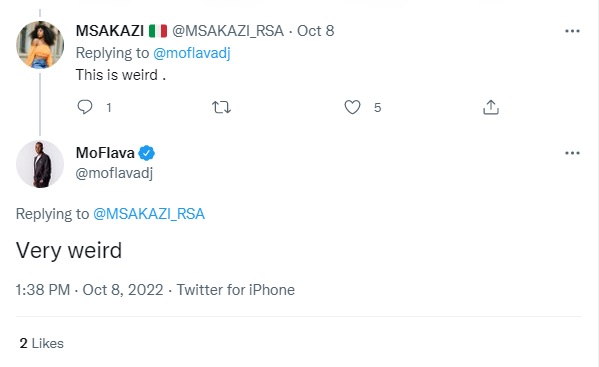Viewport: 599px width, 367px height.
Task: Click MoFlava's blue verified badge
Action: coord(147,153)
